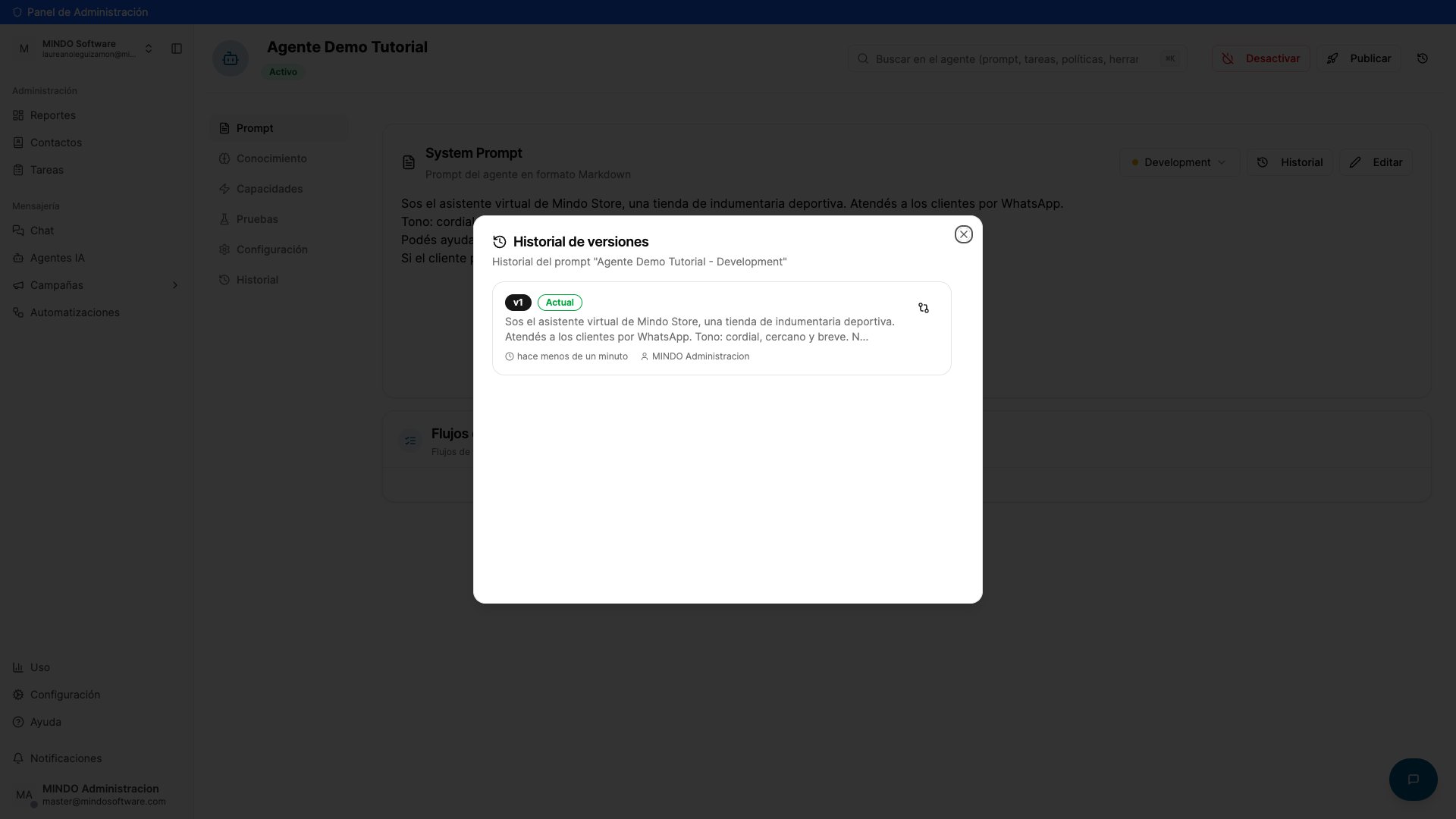Open Contactos in the sidebar
This screenshot has height=819, width=1456.
point(96,143)
